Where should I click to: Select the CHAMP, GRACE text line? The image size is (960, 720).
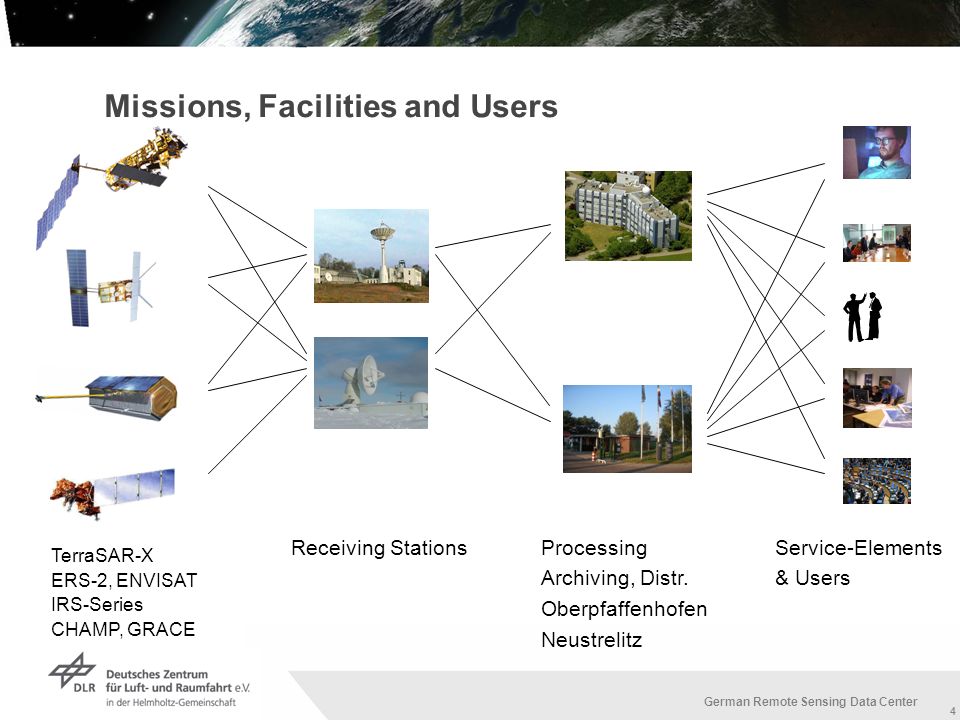point(123,629)
